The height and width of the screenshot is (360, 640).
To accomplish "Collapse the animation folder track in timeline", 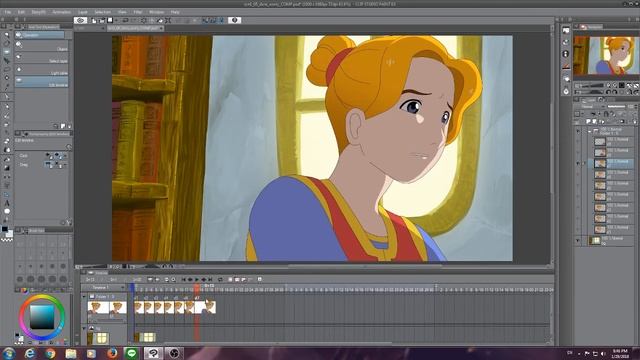I will click(x=84, y=296).
